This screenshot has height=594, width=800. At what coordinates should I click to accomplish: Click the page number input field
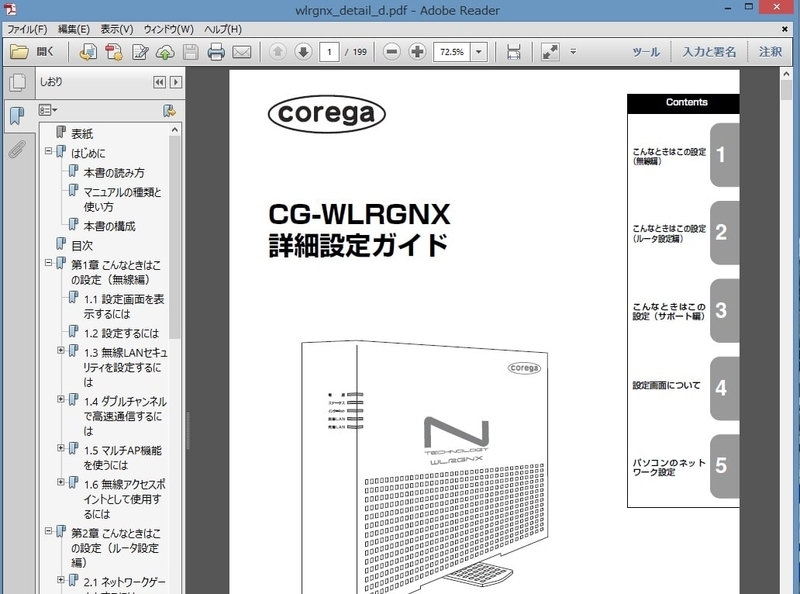[x=329, y=52]
